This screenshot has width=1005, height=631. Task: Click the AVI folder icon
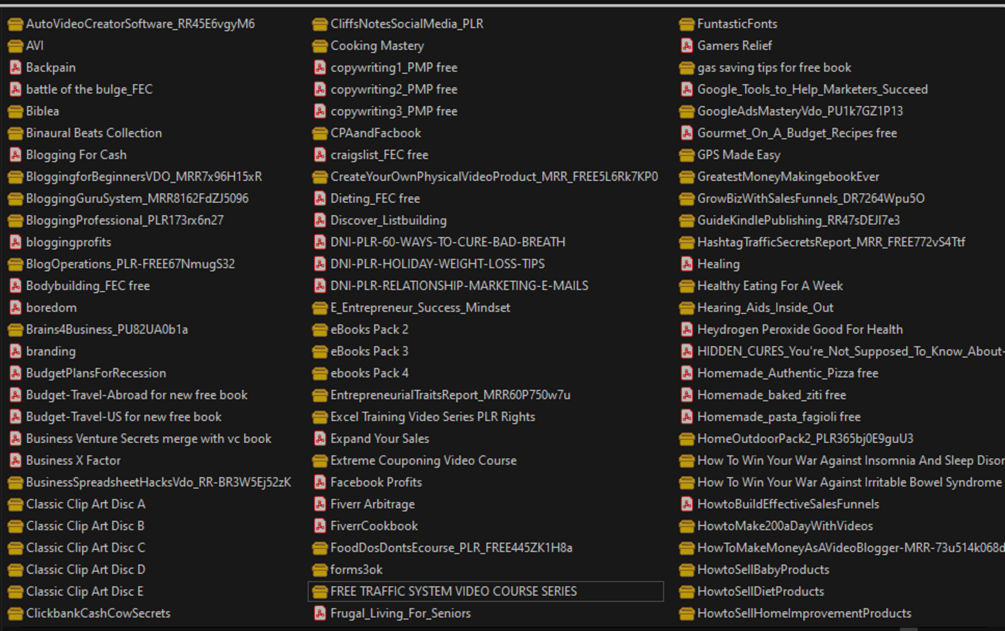pos(15,46)
